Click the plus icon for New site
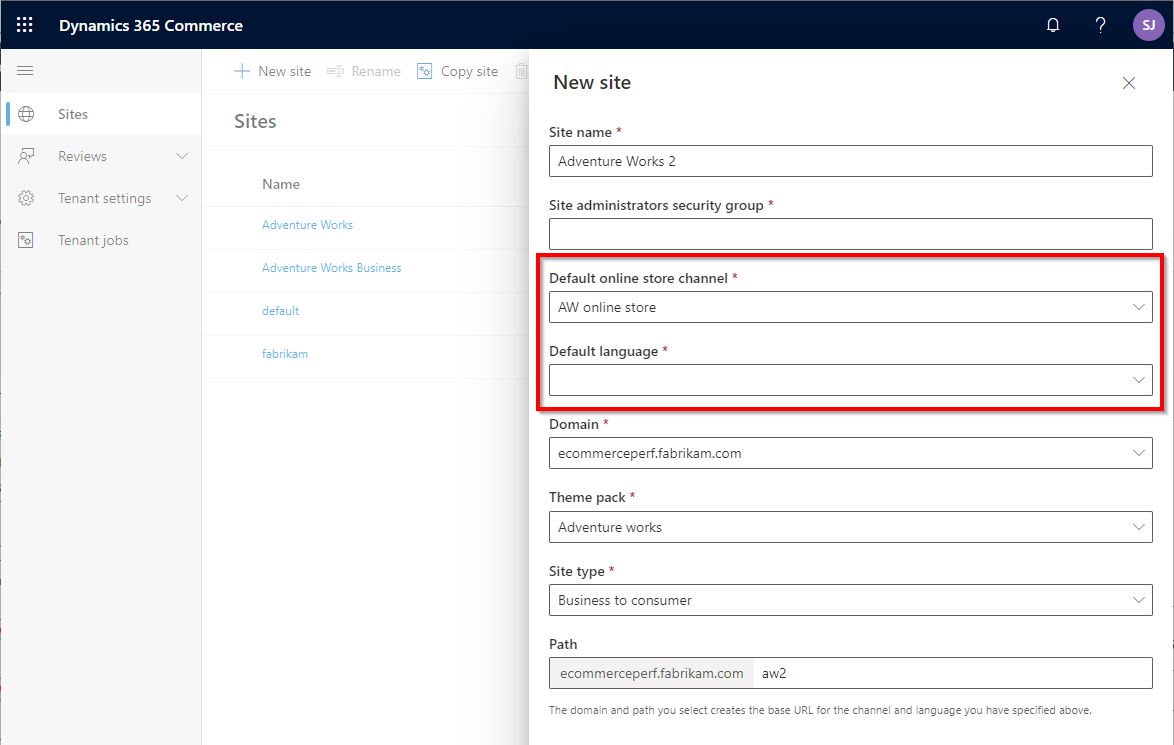 click(242, 71)
